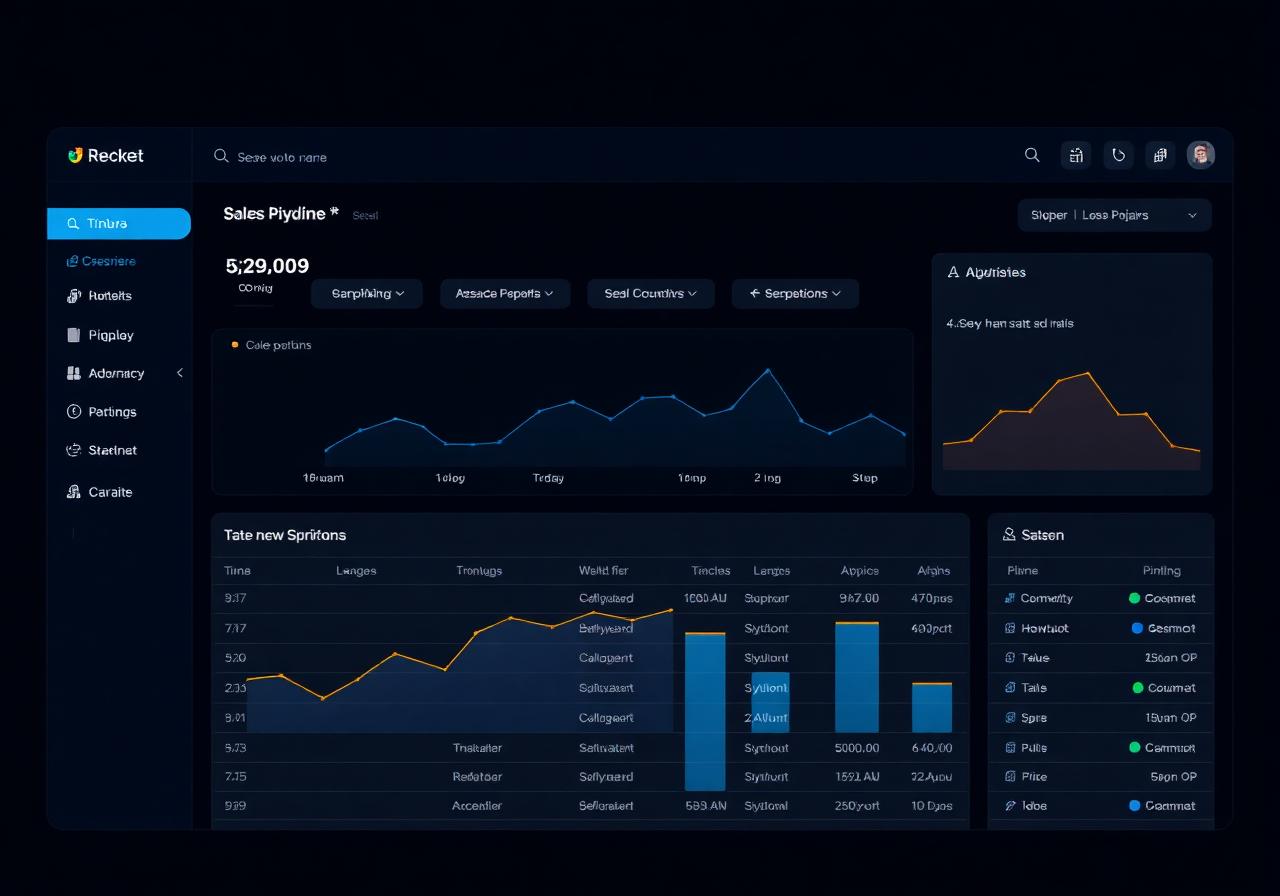Open the user avatar profile
Screen dimensions: 1280x896
point(1201,154)
